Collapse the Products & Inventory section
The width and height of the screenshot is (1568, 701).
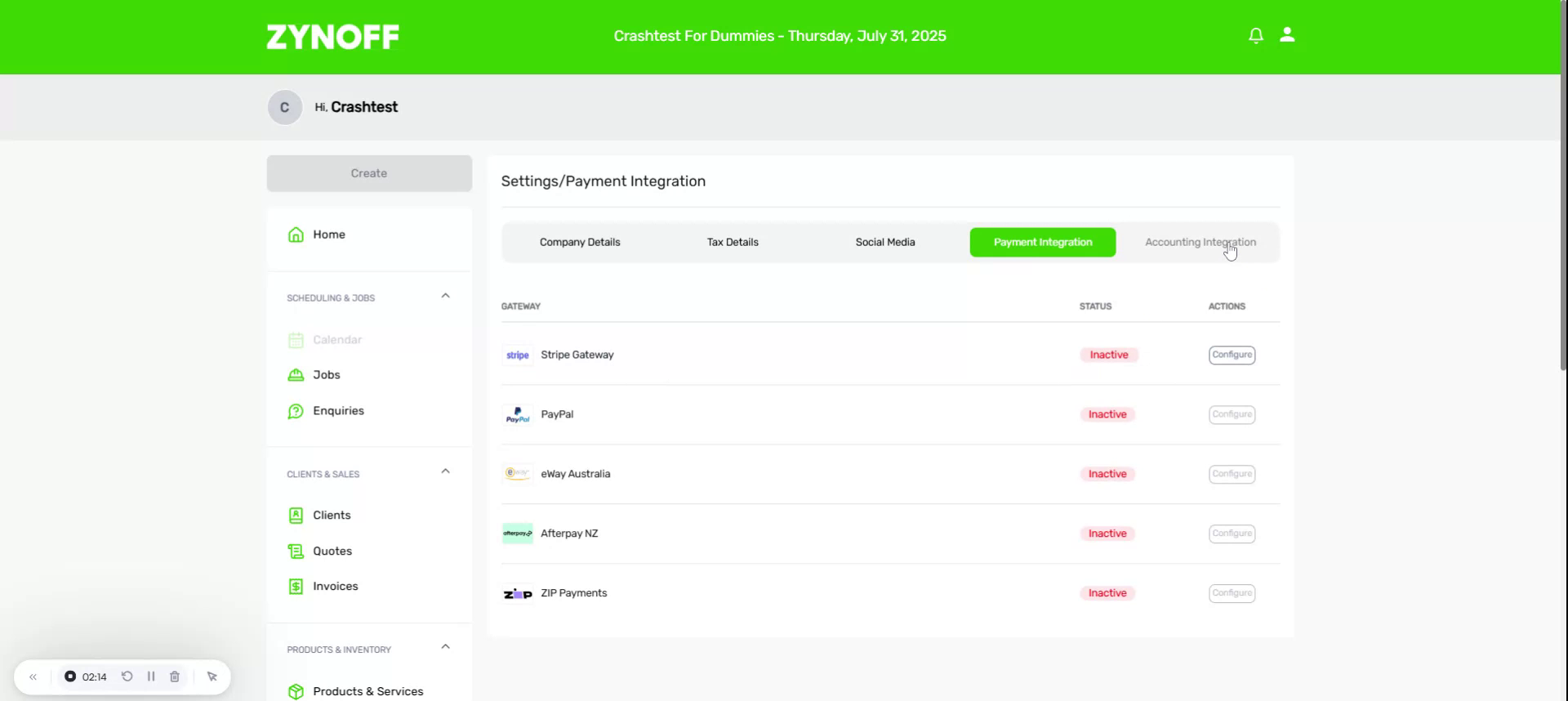[x=445, y=647]
